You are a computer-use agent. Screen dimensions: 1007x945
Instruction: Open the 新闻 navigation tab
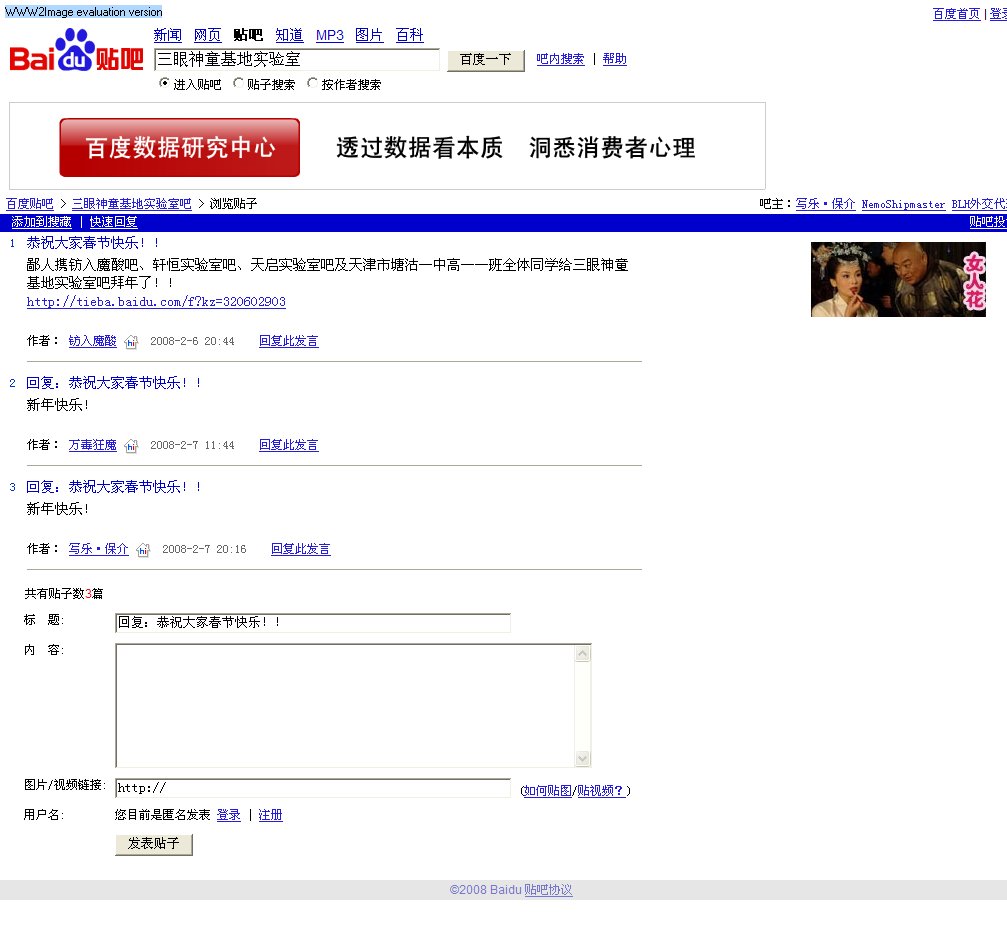tap(167, 35)
